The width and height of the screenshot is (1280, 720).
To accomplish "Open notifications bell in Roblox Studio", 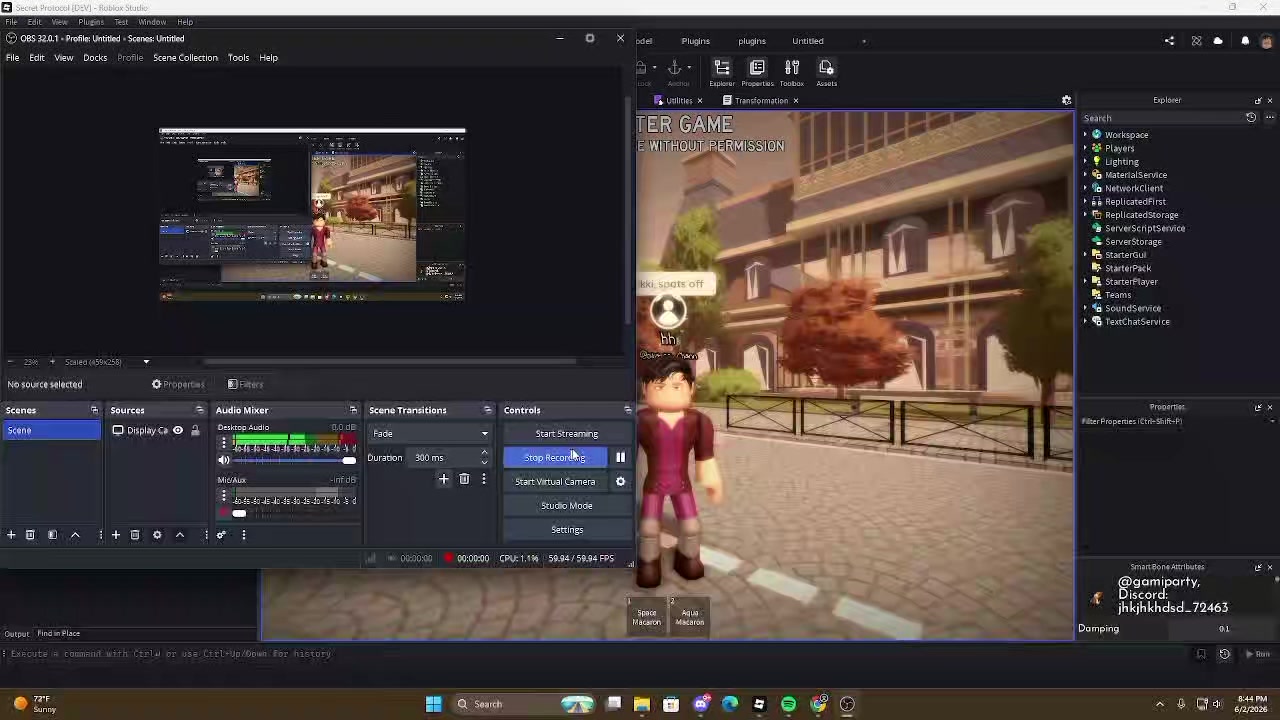I will (1245, 41).
